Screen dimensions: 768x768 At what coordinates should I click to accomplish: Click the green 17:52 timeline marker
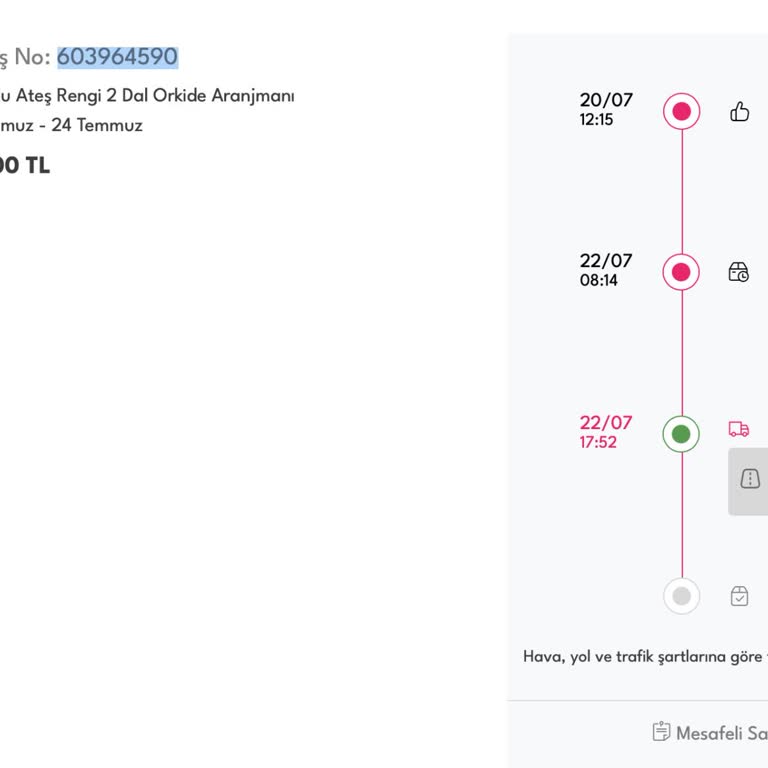click(682, 434)
